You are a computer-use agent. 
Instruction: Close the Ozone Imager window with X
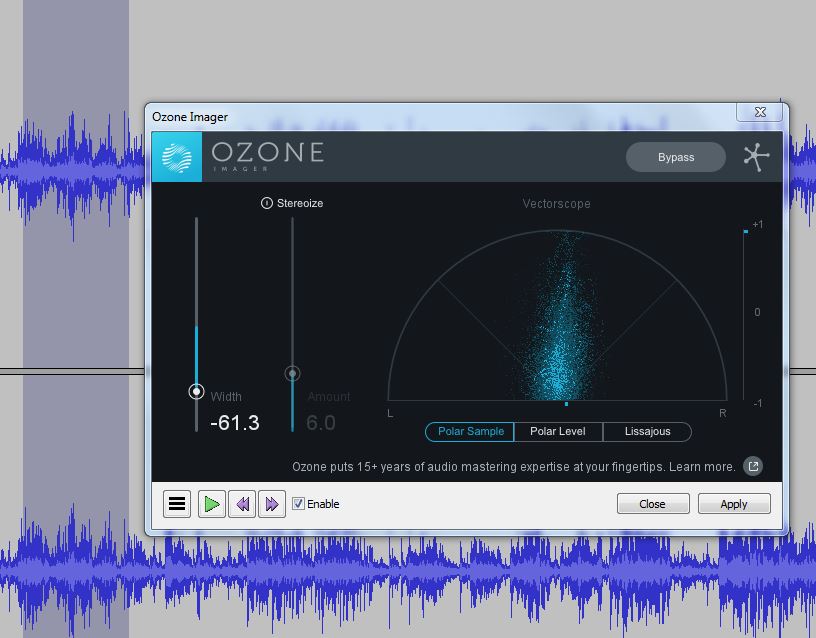click(760, 112)
